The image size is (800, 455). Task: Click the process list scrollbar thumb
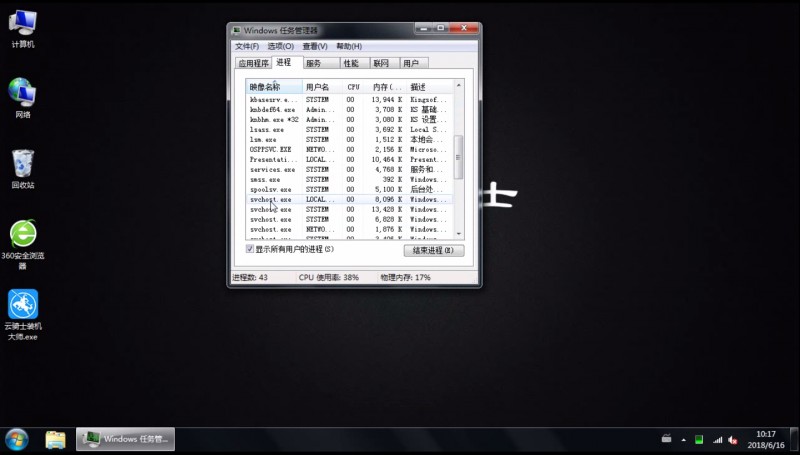pos(459,157)
